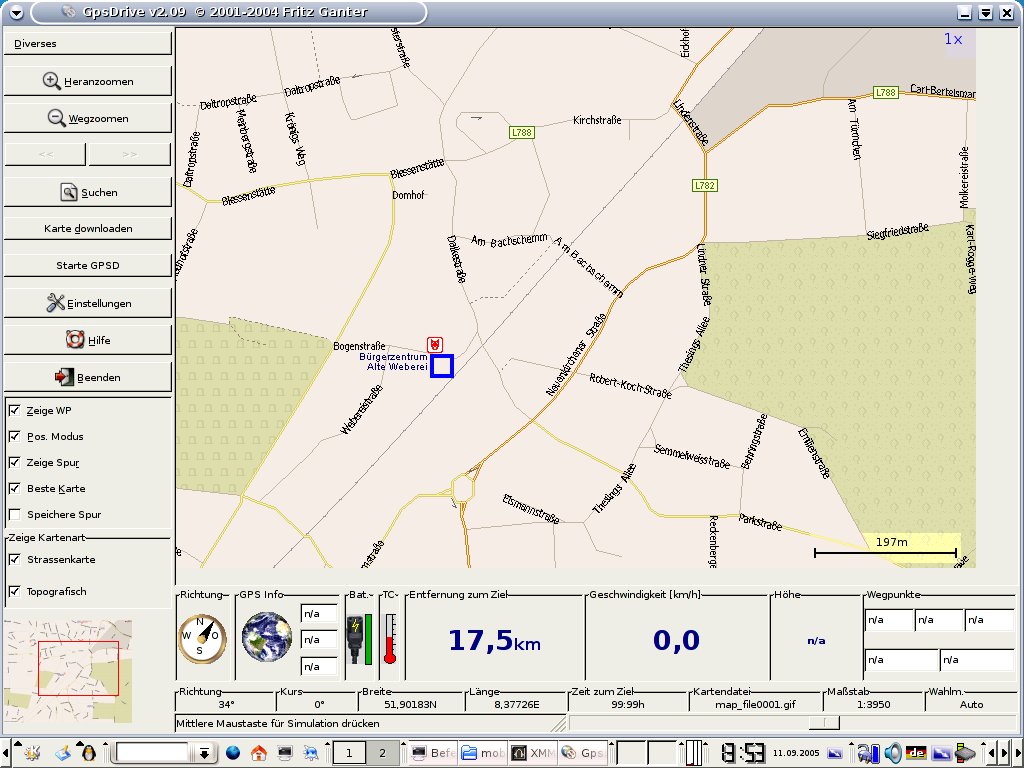This screenshot has width=1024, height=768.
Task: Click the German keyboard layout flag
Action: coord(916,753)
